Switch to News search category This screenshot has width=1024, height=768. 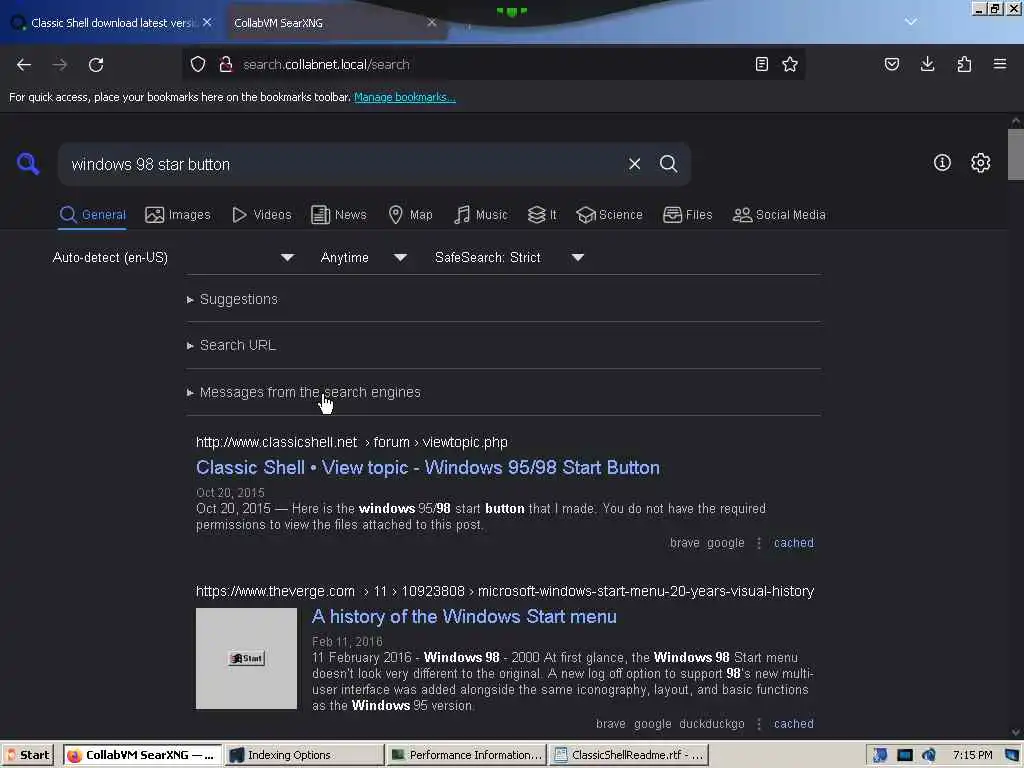(338, 215)
